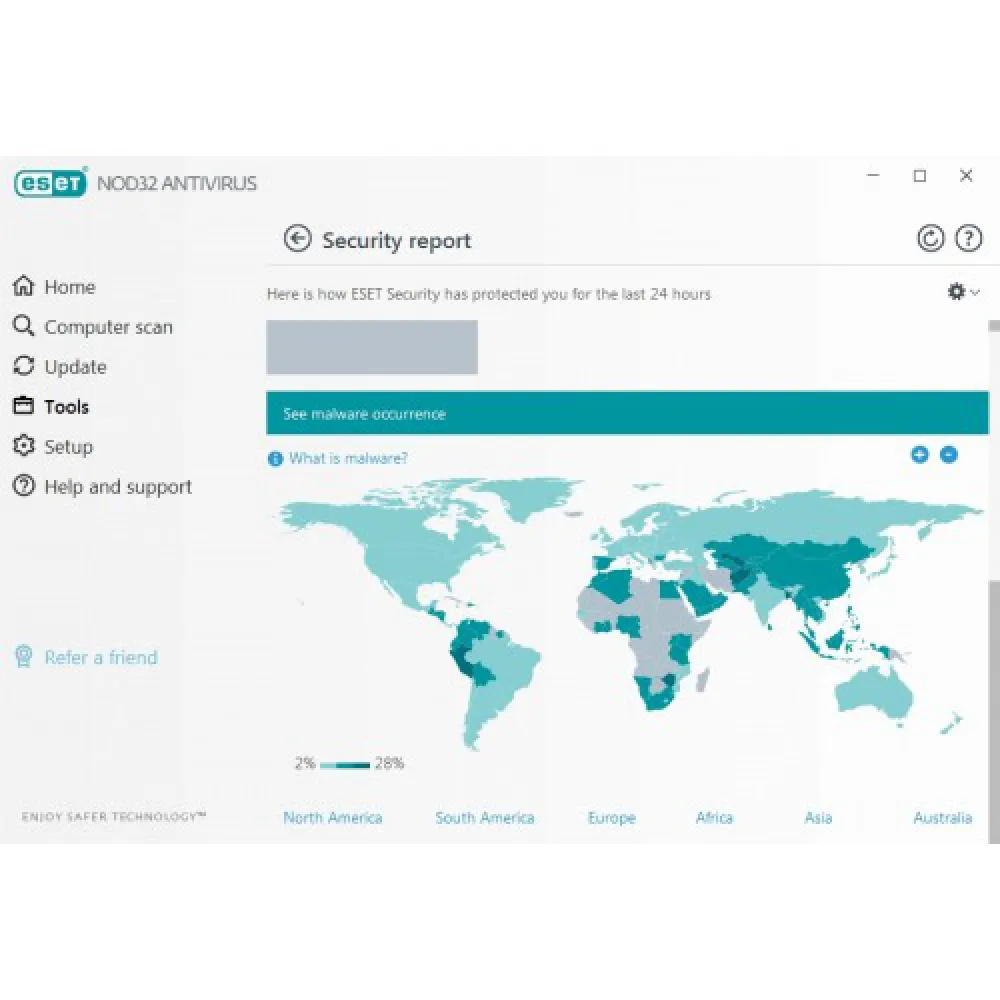Show Australia on the map

tap(943, 818)
